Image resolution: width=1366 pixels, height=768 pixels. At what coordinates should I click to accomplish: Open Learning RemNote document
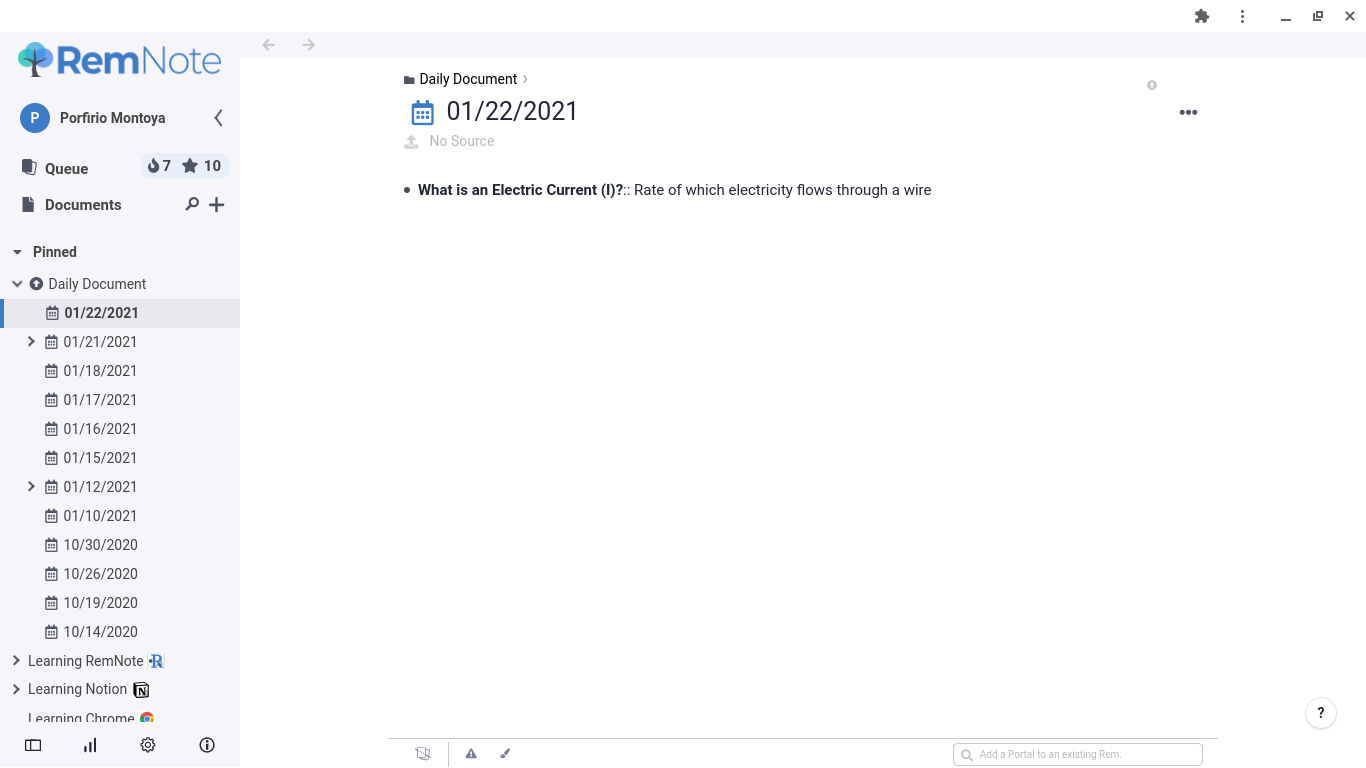(x=86, y=661)
